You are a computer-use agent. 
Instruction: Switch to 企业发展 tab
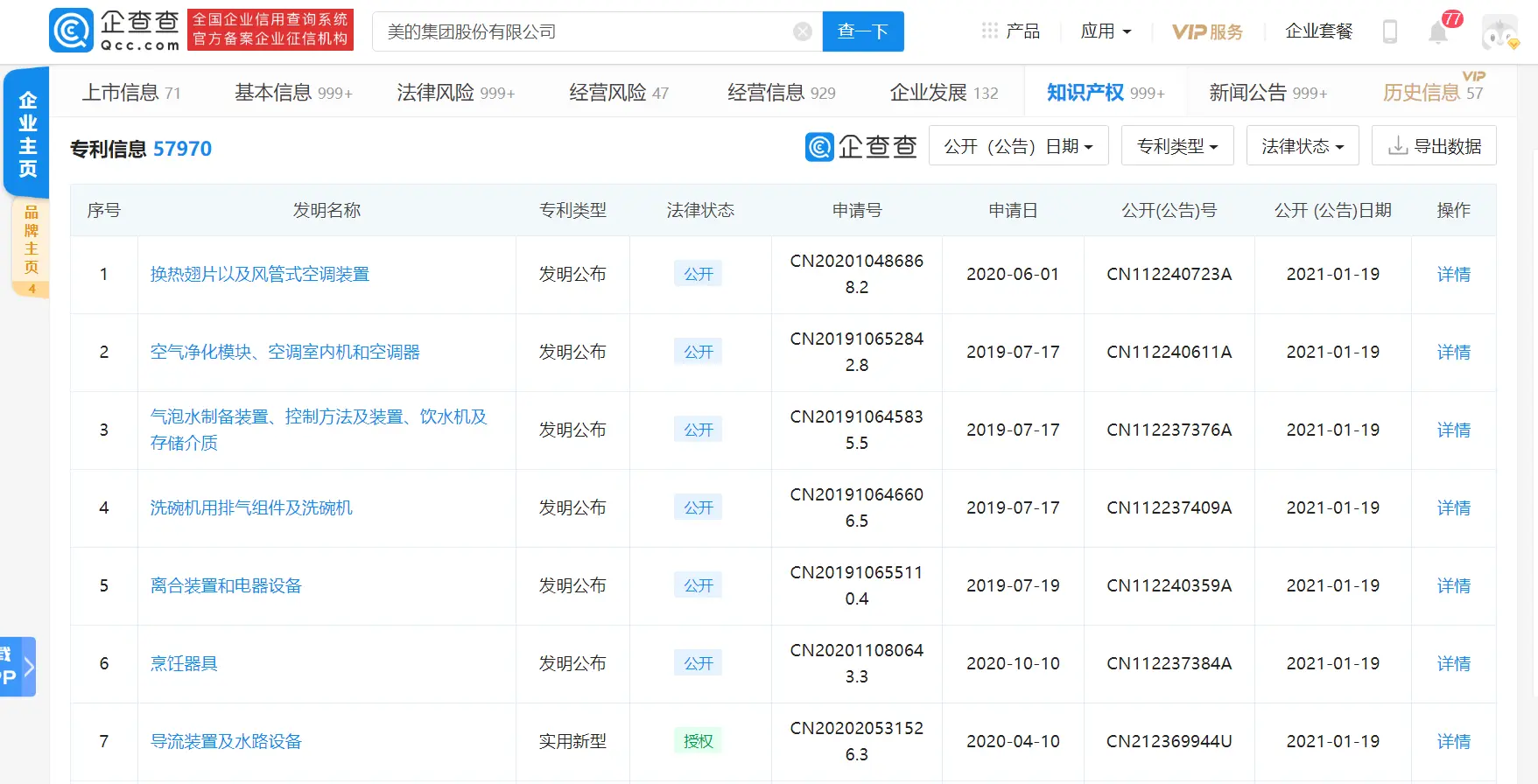click(x=944, y=92)
